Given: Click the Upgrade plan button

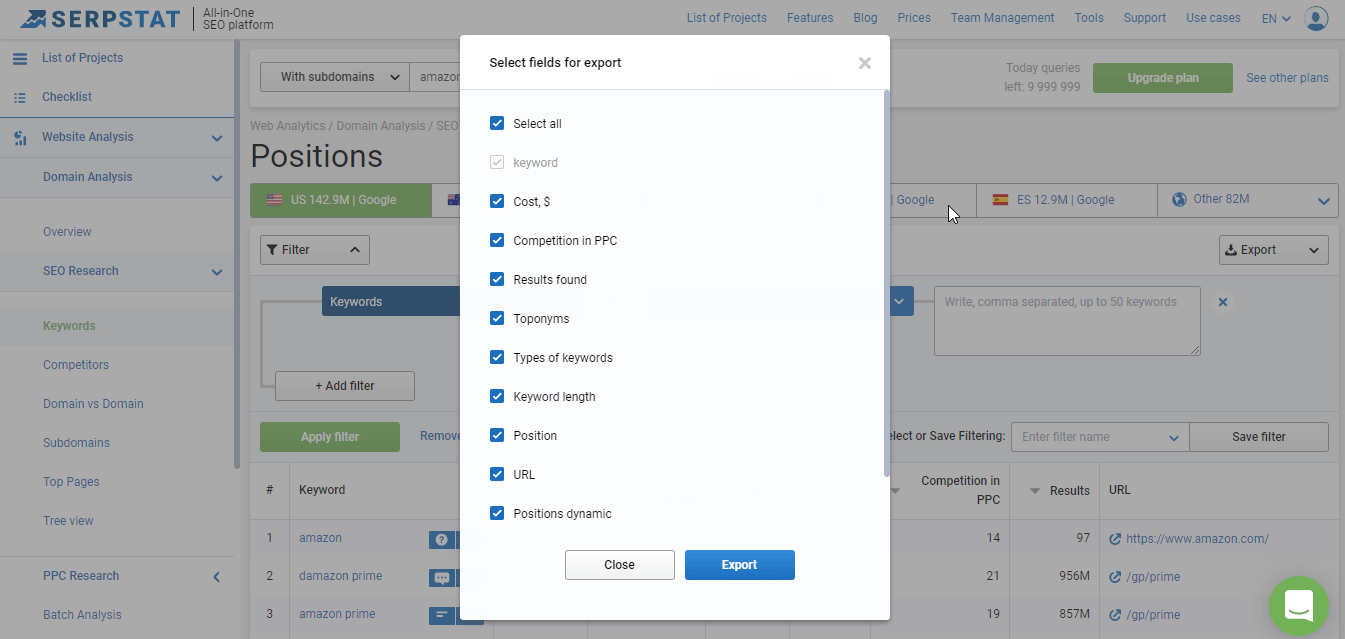Looking at the screenshot, I should pos(1163,78).
